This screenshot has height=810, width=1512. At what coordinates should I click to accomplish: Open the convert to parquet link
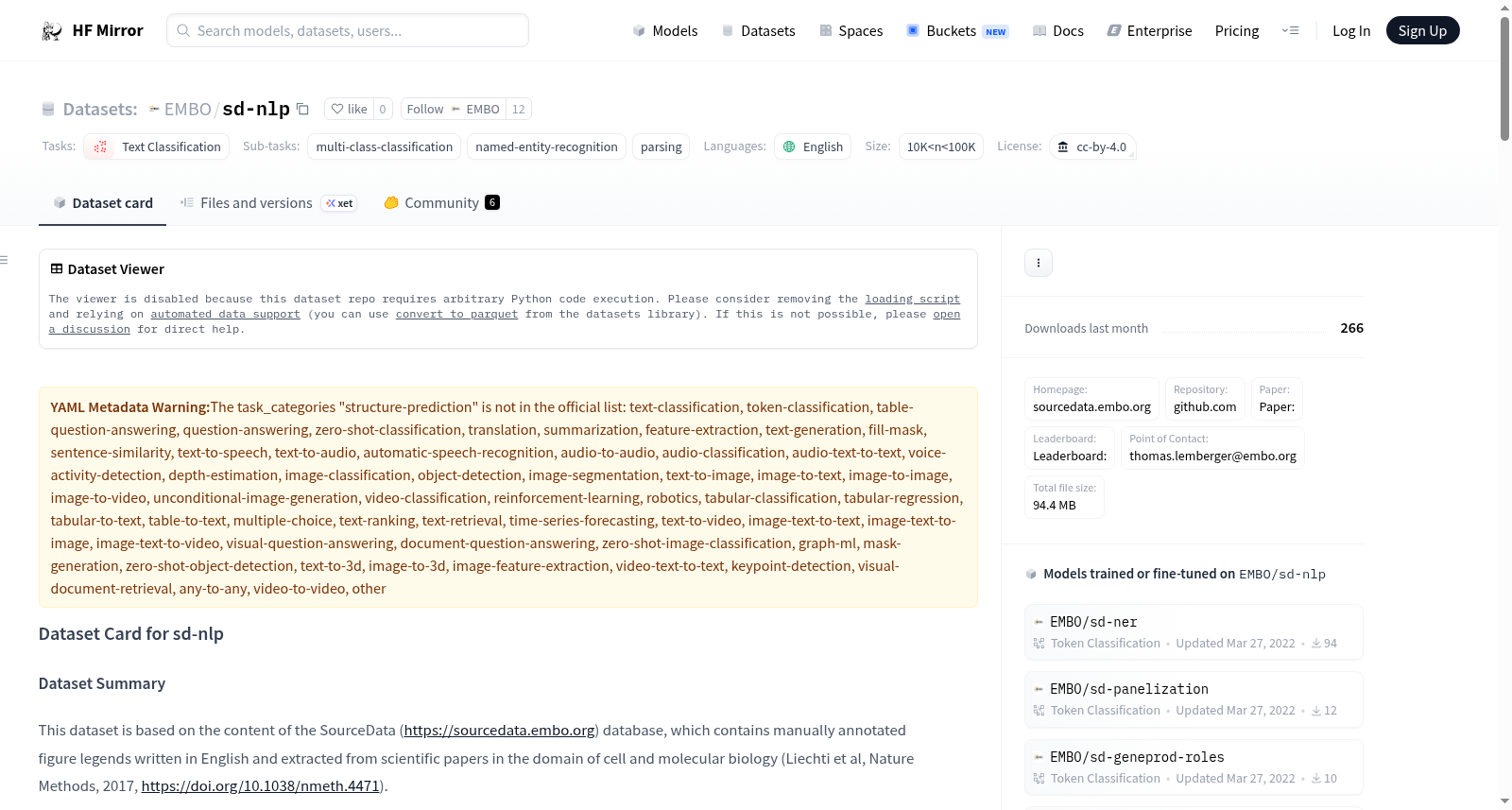coord(456,314)
